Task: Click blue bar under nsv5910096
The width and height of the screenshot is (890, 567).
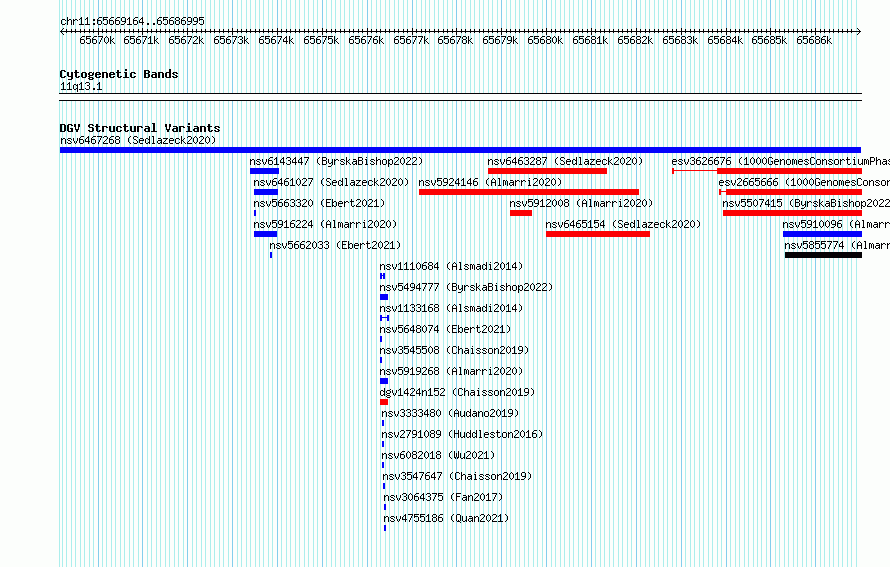Action: coord(822,234)
